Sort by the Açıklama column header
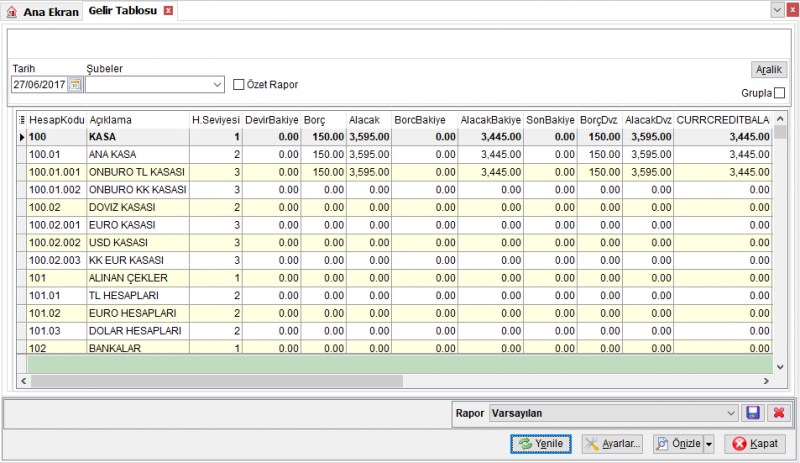 138,120
